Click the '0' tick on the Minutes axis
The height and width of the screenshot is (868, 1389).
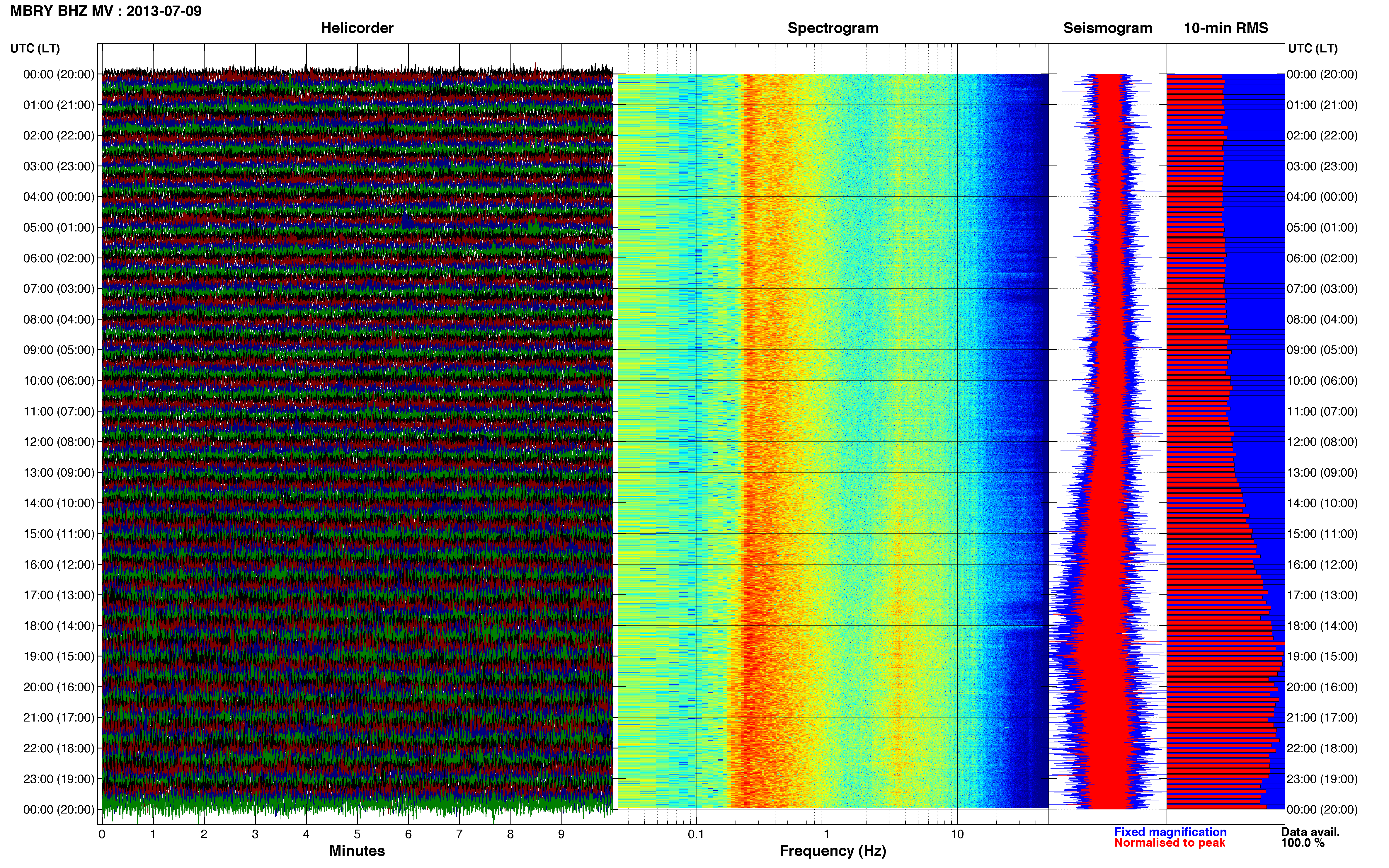click(102, 835)
